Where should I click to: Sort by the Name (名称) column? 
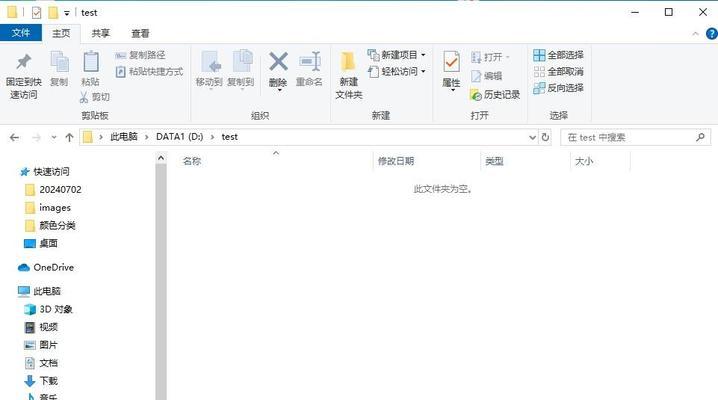tap(191, 161)
